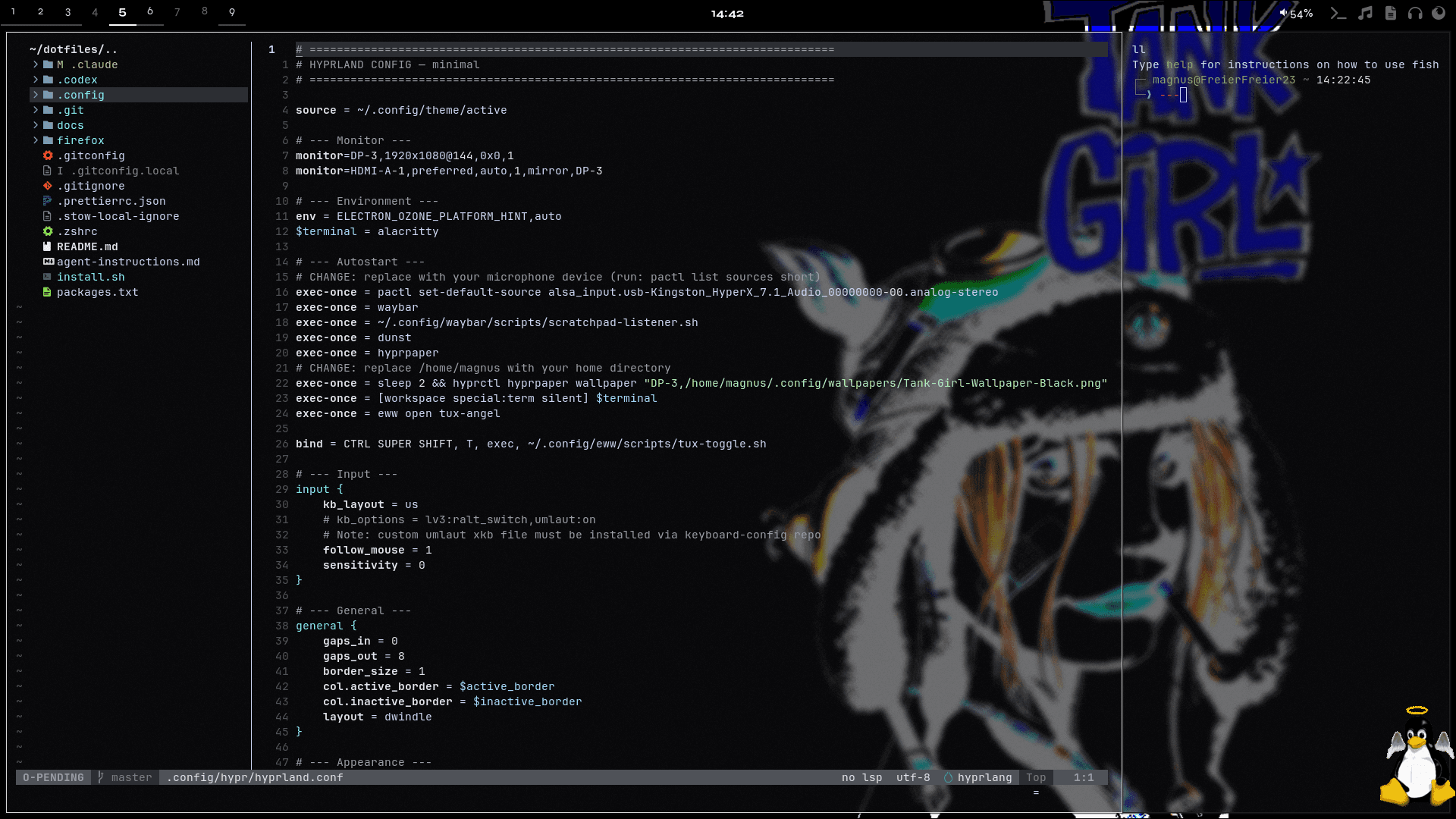Screen dimensions: 1456x819
Task: Place cursor on 'layout = dwindle' line
Action: (378, 717)
